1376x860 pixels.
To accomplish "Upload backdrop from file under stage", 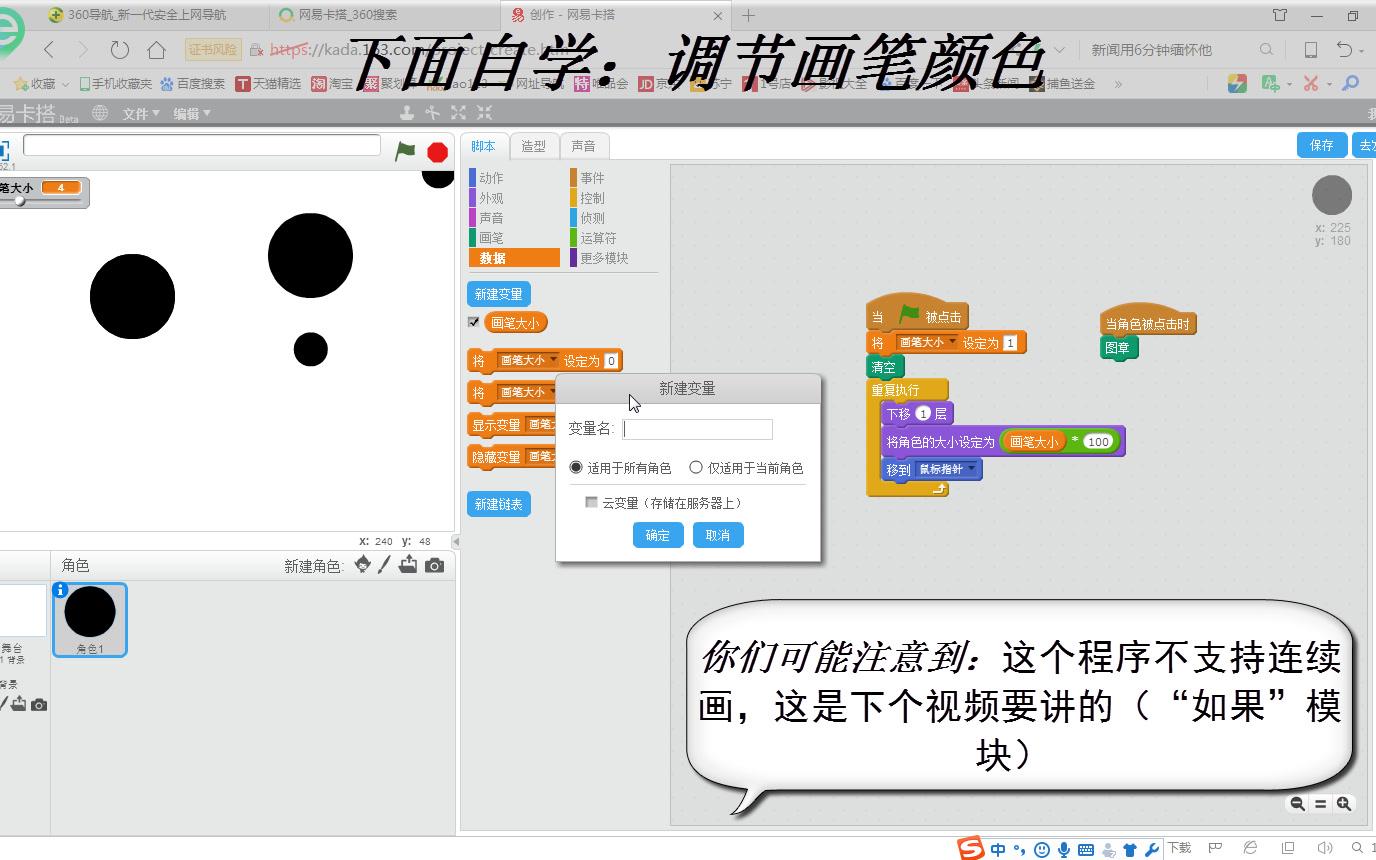I will click(18, 704).
